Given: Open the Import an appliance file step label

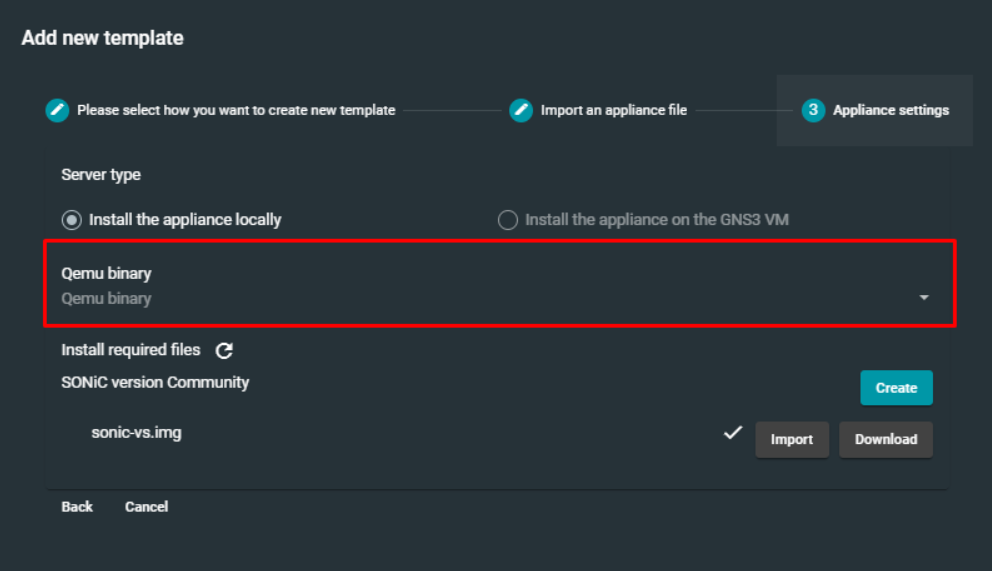Looking at the screenshot, I should coord(614,110).
